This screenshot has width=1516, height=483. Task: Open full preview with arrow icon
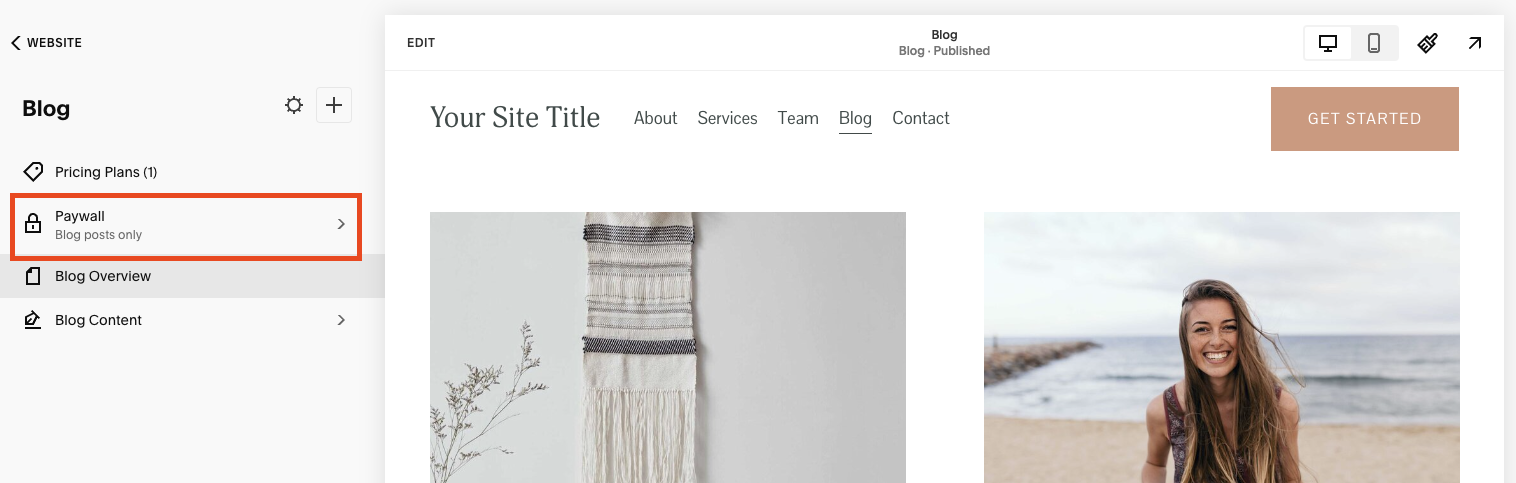point(1475,43)
